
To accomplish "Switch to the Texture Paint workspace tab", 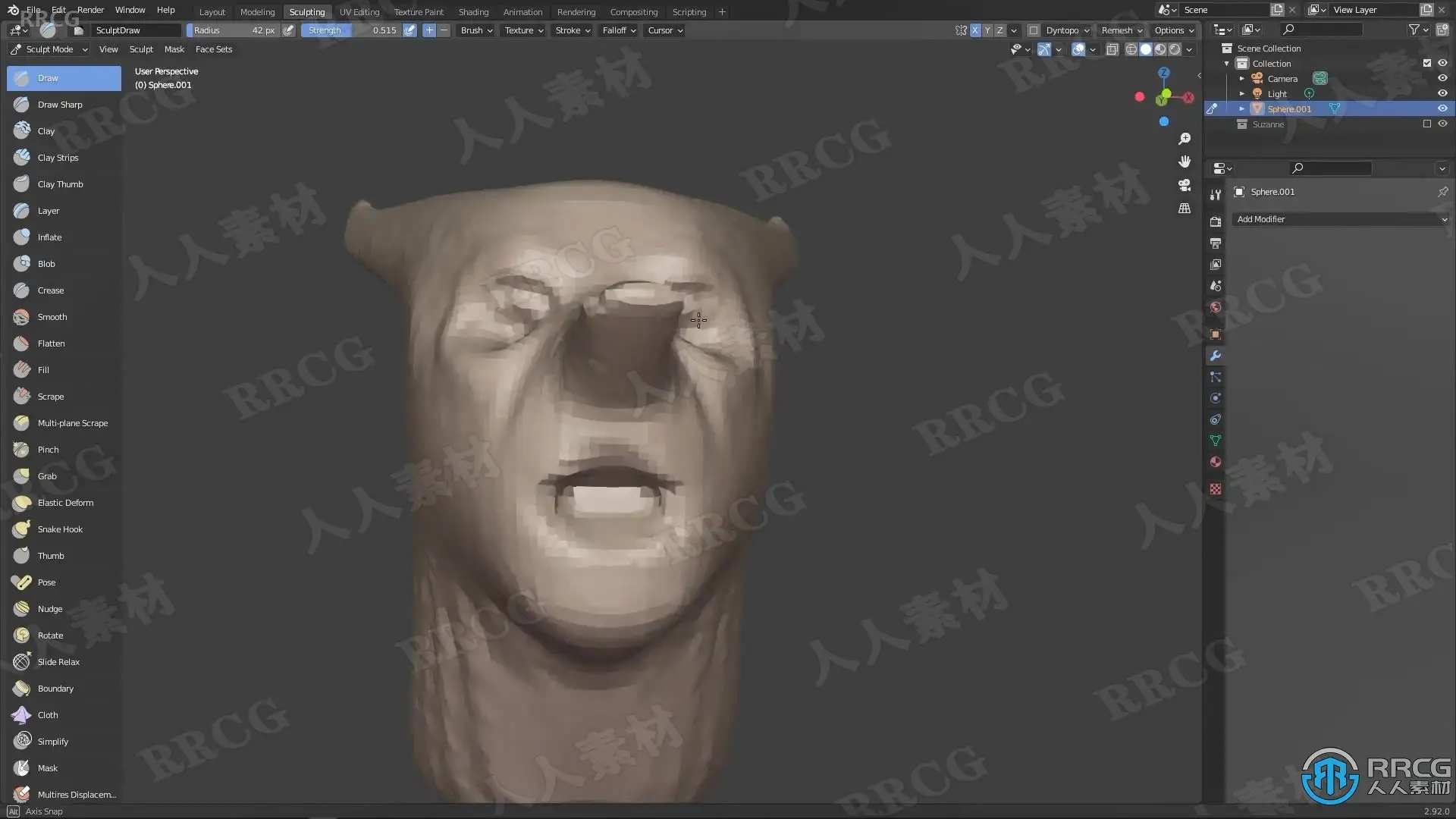I will pyautogui.click(x=419, y=12).
